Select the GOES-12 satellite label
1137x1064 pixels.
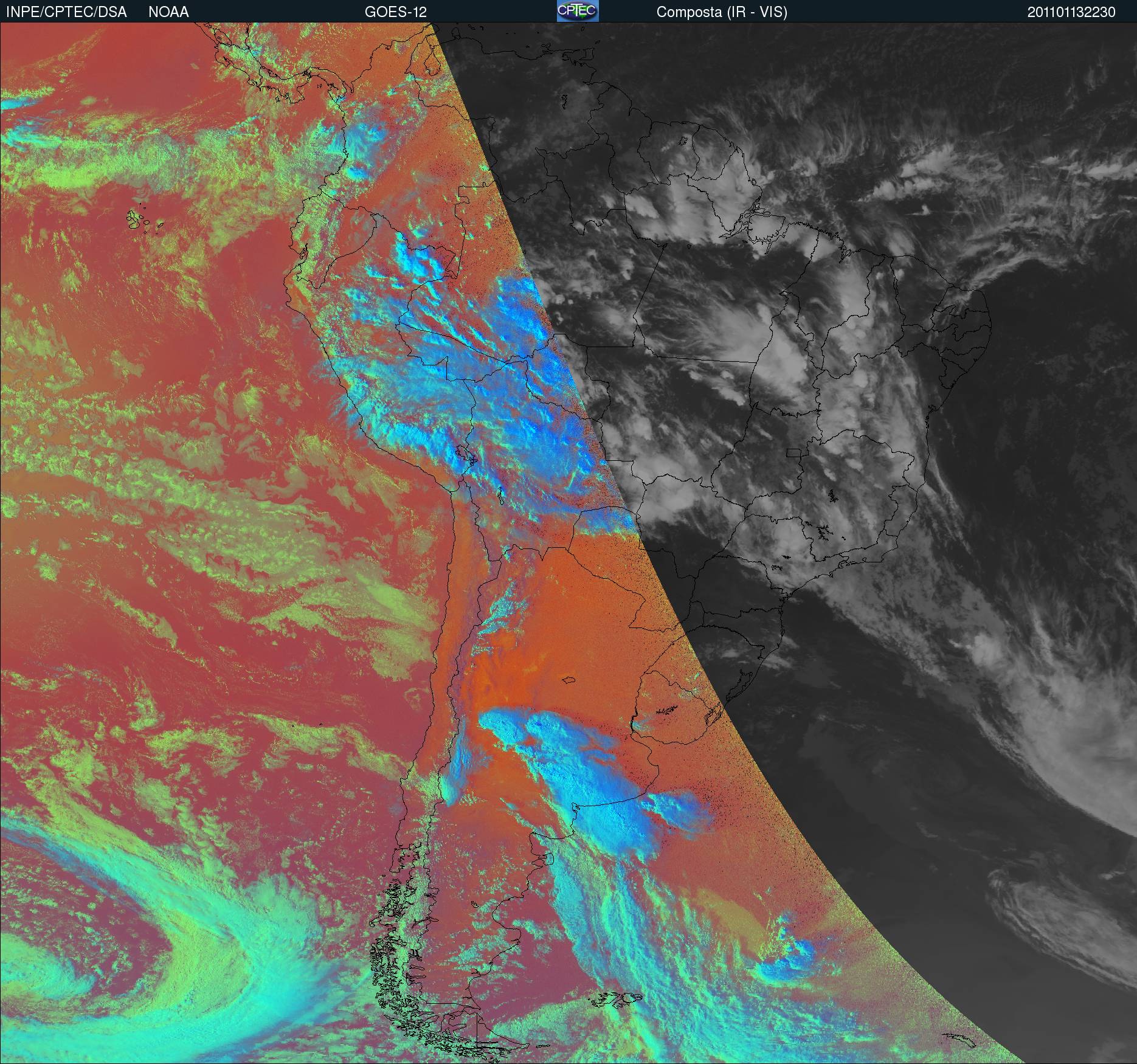point(395,12)
